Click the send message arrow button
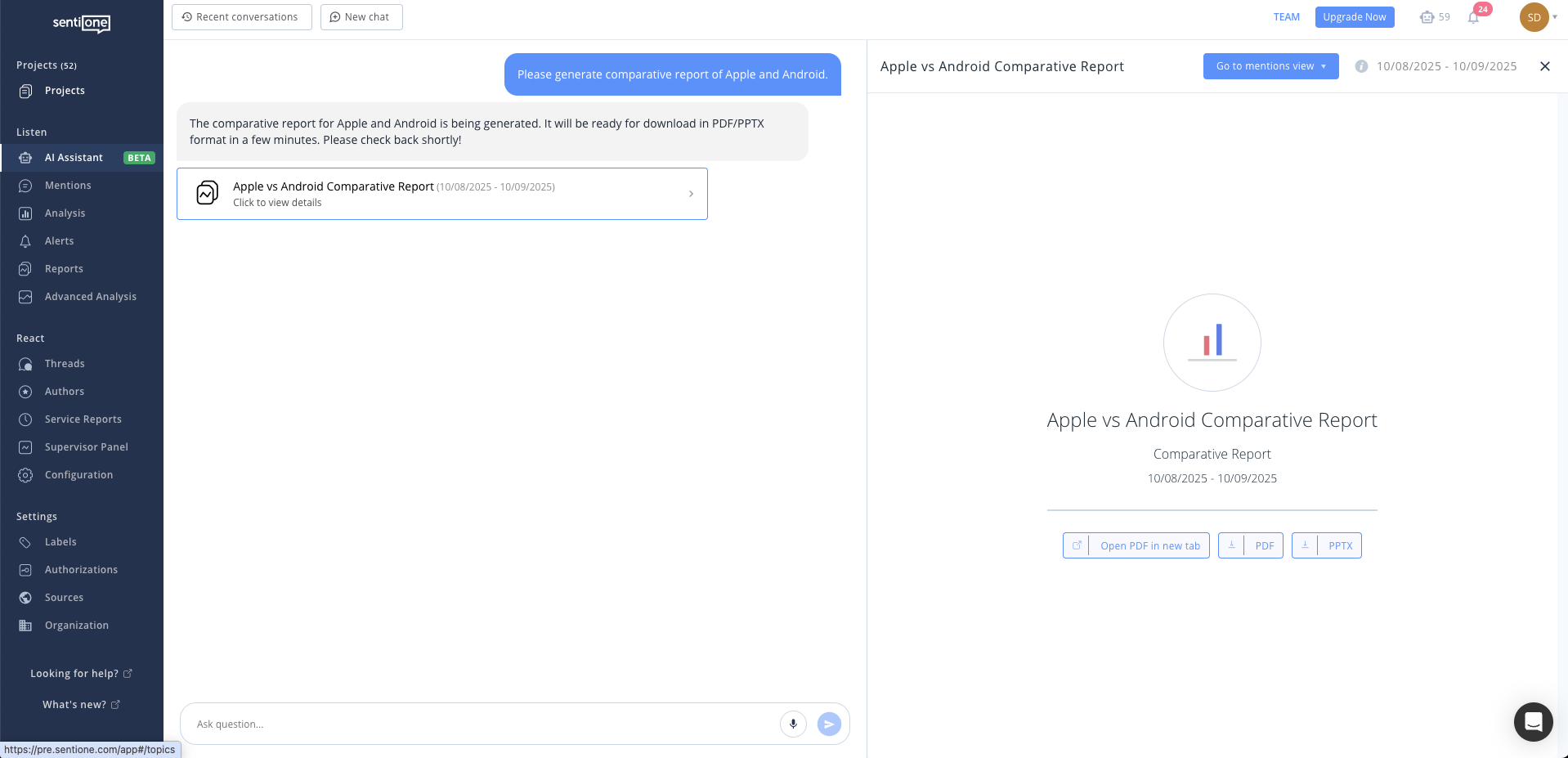1568x758 pixels. pyautogui.click(x=829, y=724)
